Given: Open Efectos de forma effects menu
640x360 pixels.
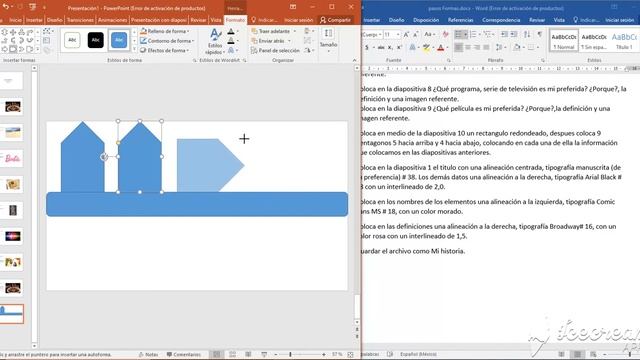Looking at the screenshot, I should click(x=164, y=50).
